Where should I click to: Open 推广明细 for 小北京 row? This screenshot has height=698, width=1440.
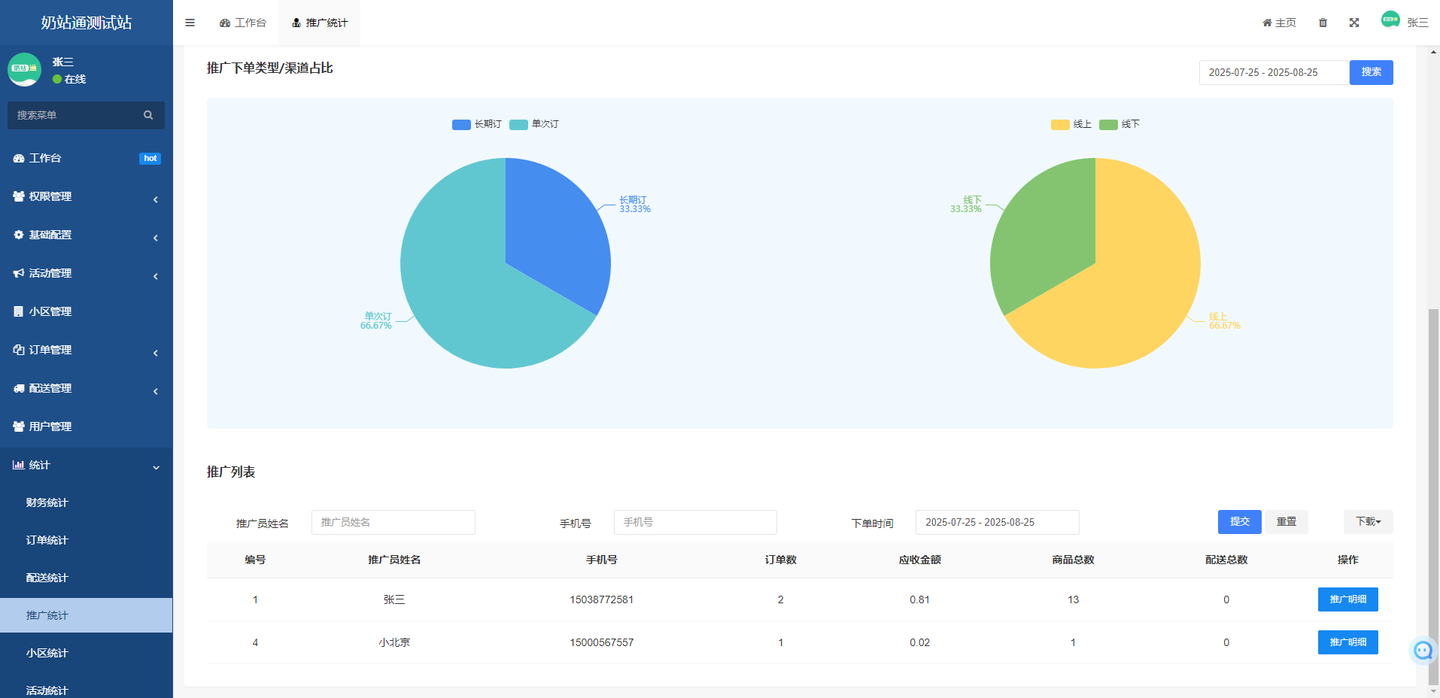click(x=1348, y=642)
